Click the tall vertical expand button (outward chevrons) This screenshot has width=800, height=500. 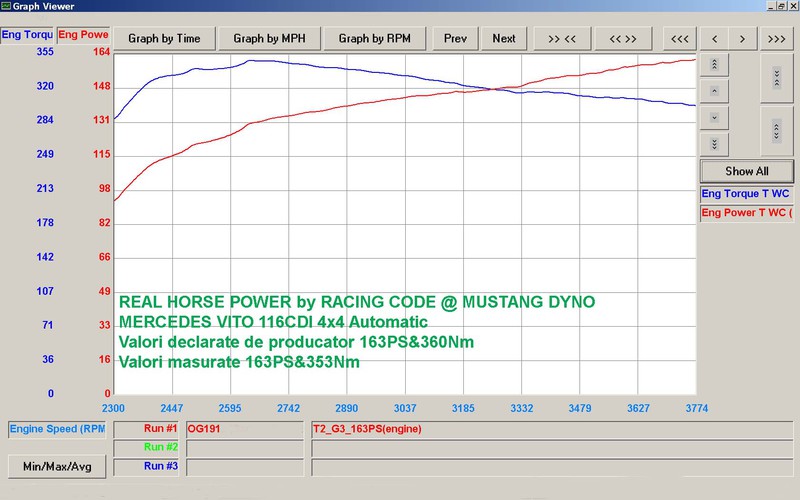coord(777,131)
